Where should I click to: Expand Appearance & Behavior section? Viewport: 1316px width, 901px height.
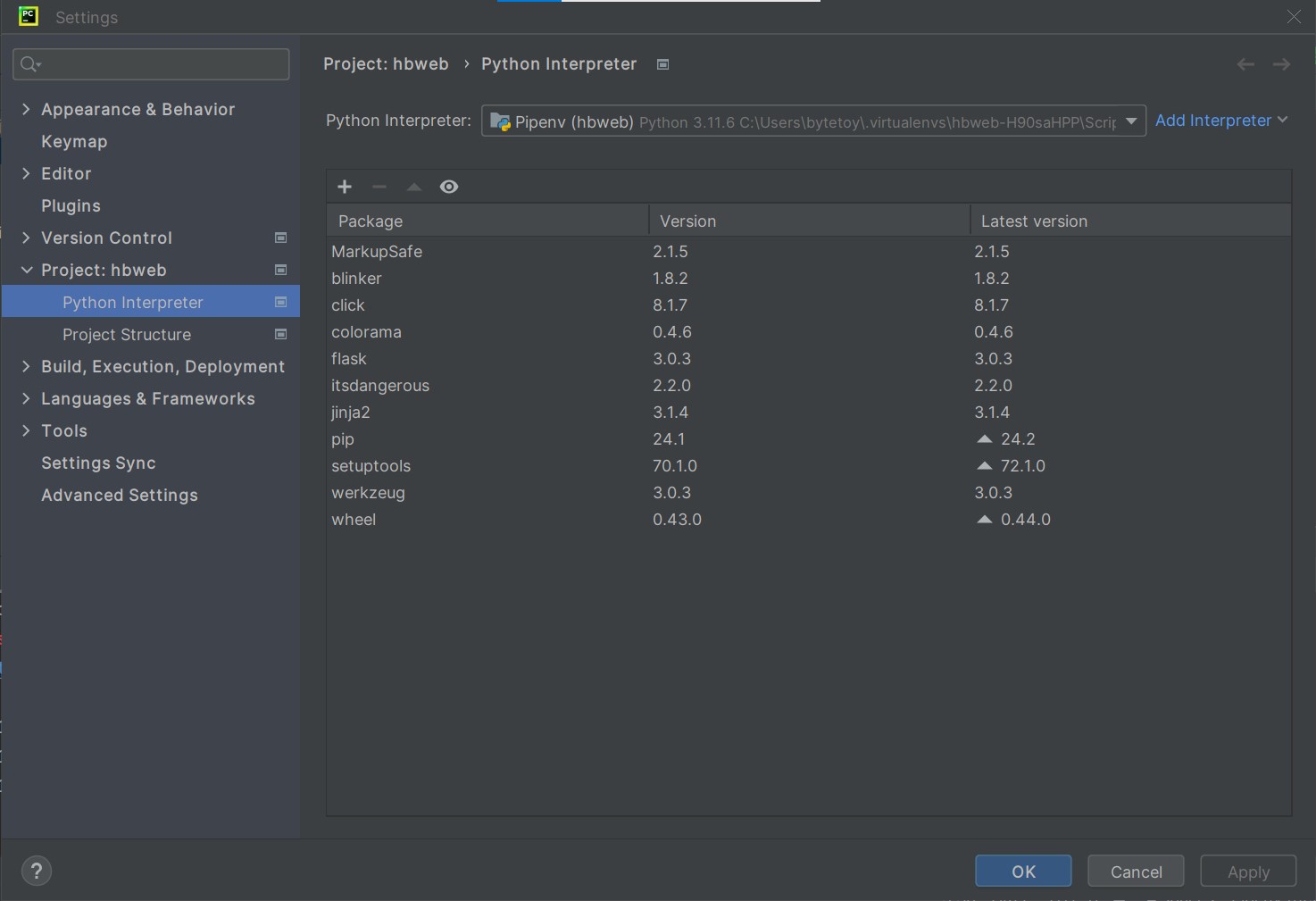26,109
